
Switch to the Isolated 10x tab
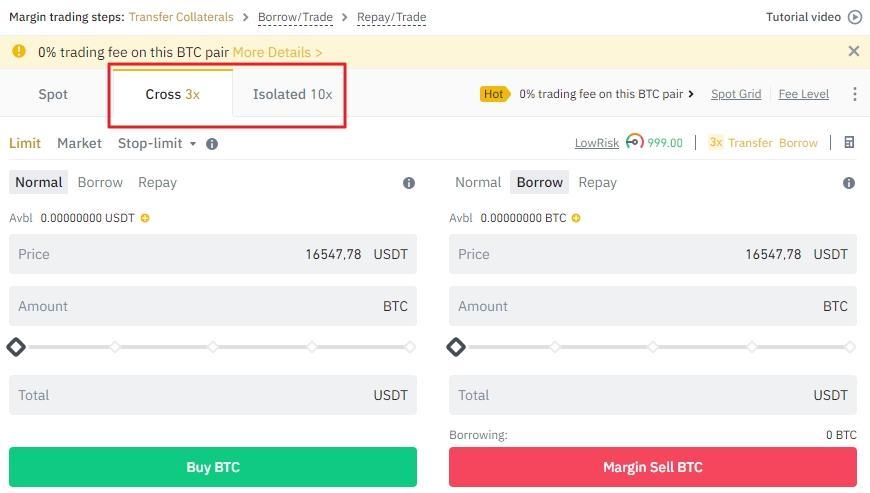pyautogui.click(x=292, y=94)
